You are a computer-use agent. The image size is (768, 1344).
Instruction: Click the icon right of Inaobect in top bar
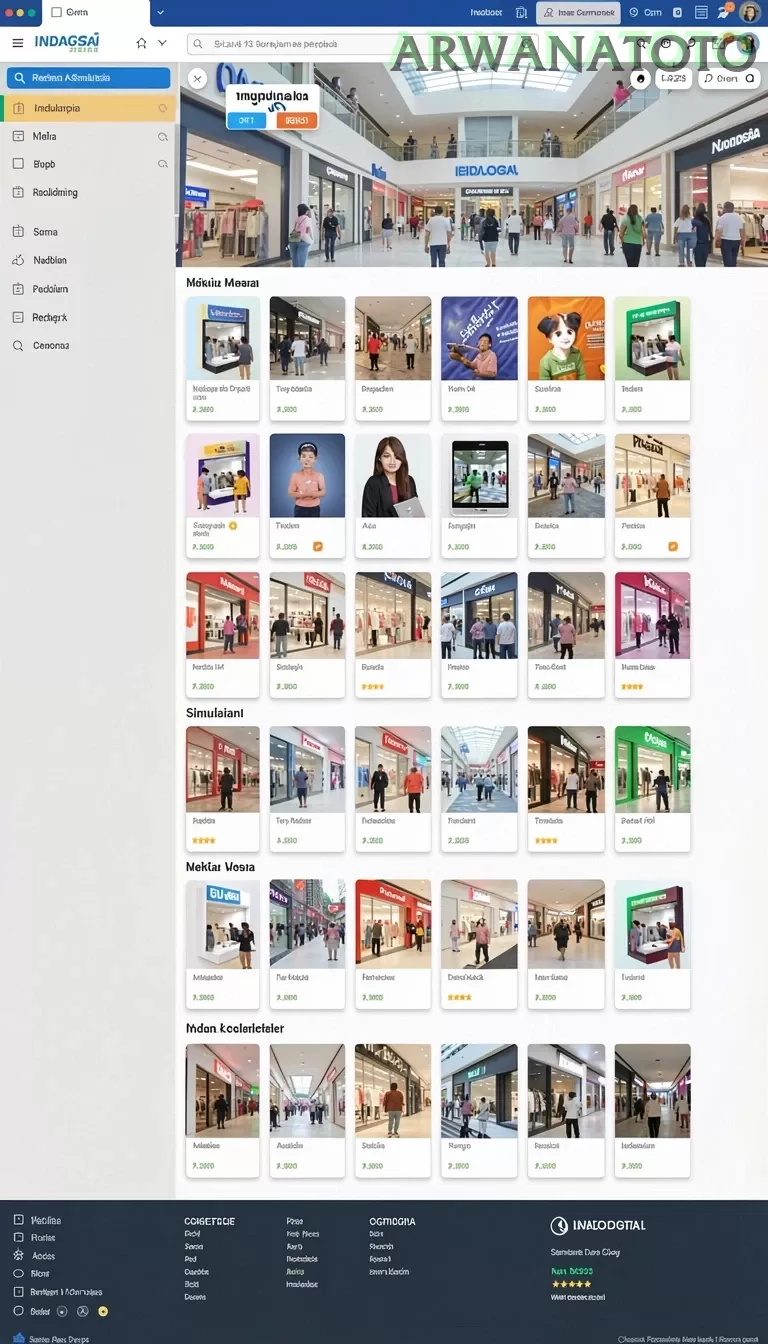pyautogui.click(x=521, y=13)
